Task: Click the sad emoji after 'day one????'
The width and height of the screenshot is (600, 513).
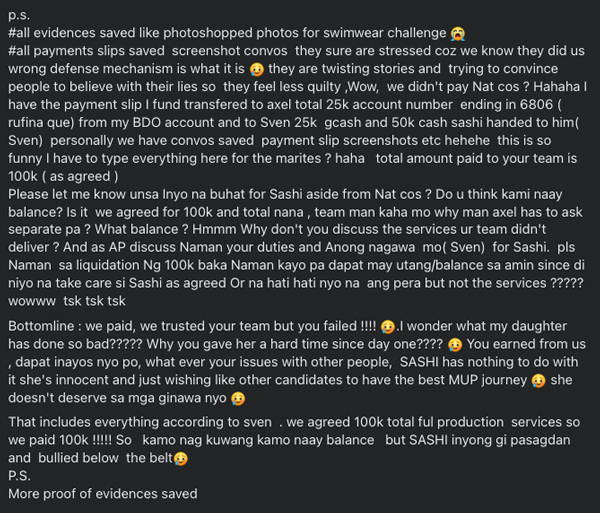Action: pyautogui.click(x=455, y=345)
